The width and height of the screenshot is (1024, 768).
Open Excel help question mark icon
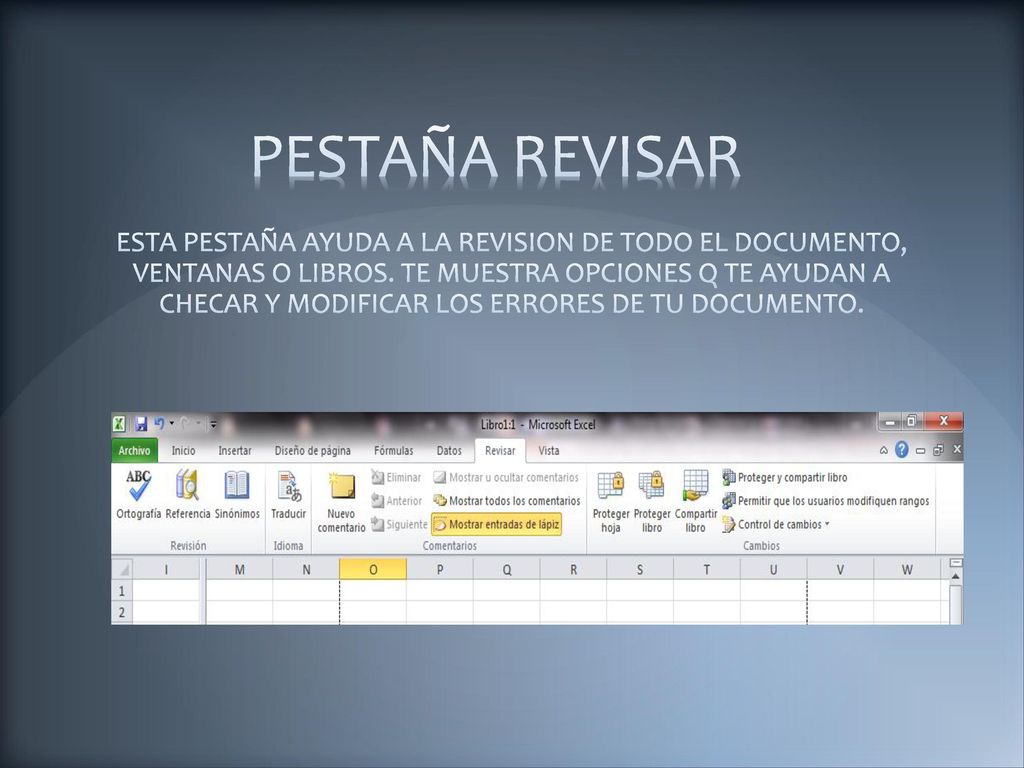(902, 449)
